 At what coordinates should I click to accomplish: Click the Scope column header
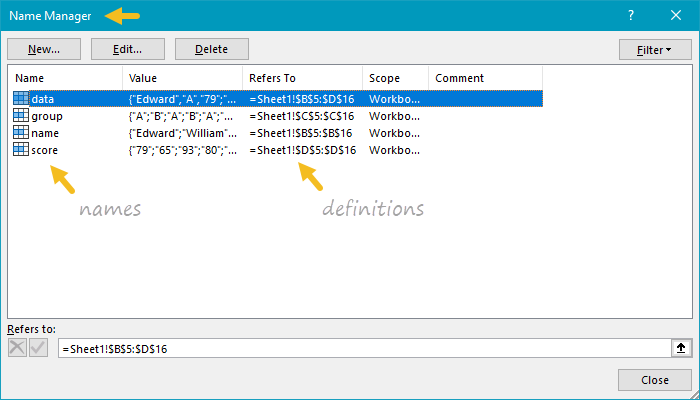coord(395,78)
